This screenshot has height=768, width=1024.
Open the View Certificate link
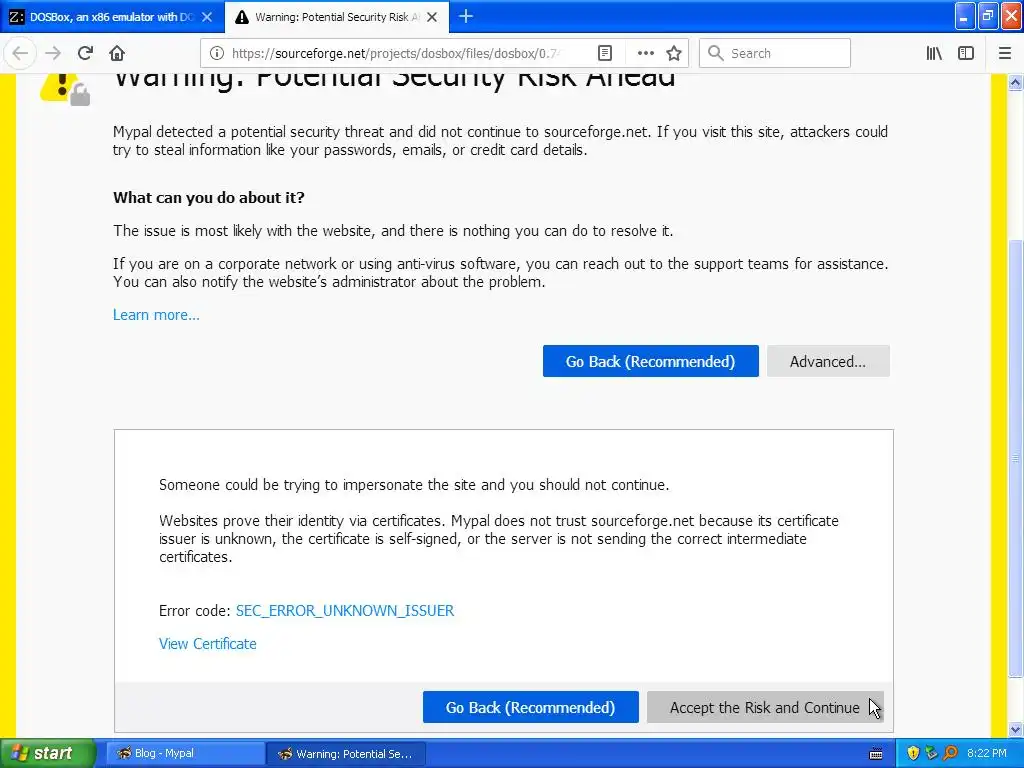point(208,644)
